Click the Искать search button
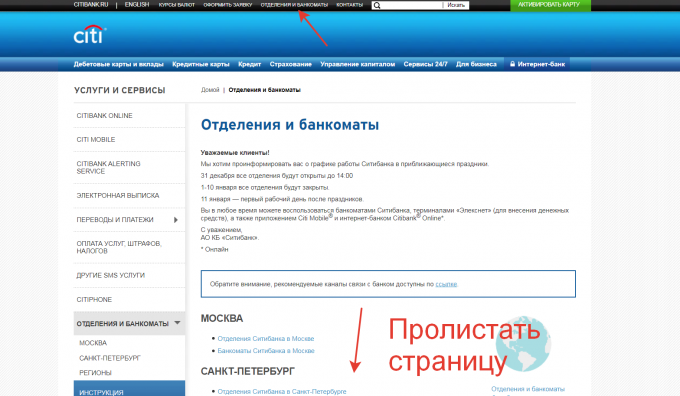680x396 pixels. click(x=456, y=5)
